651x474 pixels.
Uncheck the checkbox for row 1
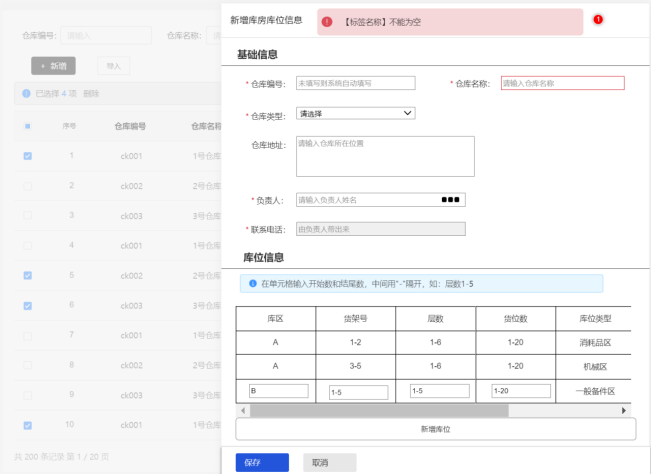tap(27, 156)
